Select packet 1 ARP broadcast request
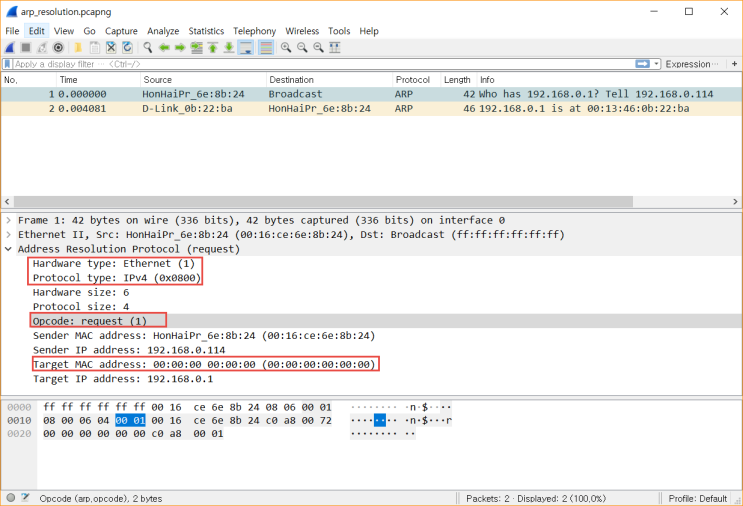The image size is (743, 506). coord(372,94)
